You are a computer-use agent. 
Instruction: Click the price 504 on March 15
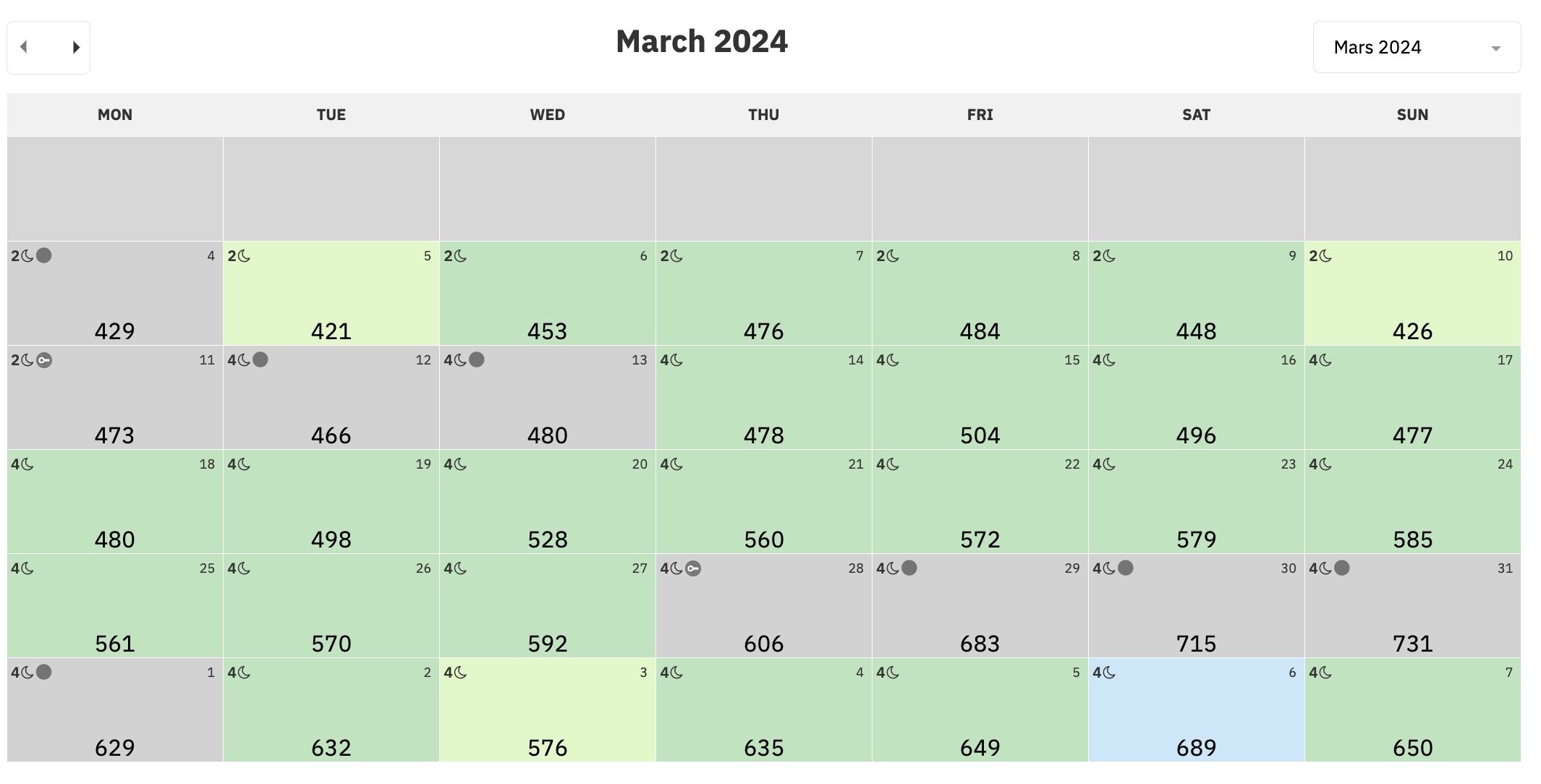pos(980,435)
